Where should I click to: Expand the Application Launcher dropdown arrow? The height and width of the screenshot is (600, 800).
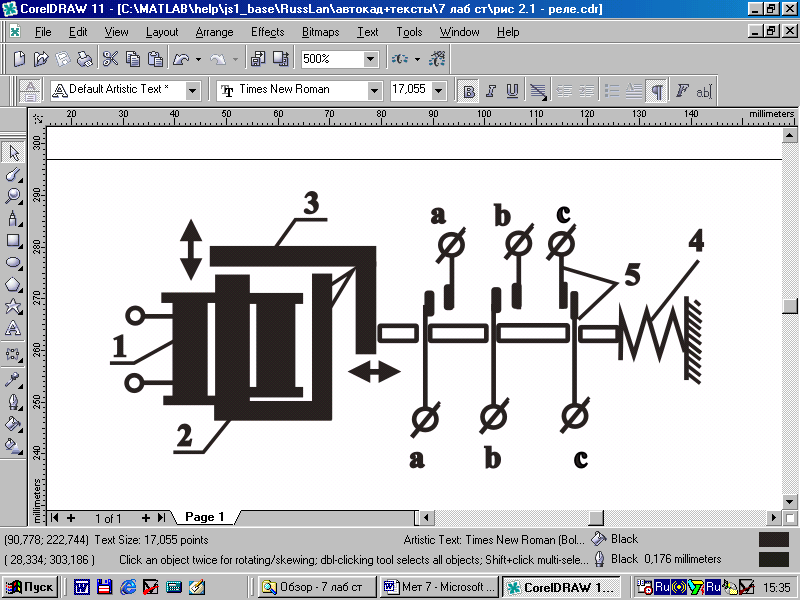tap(417, 60)
